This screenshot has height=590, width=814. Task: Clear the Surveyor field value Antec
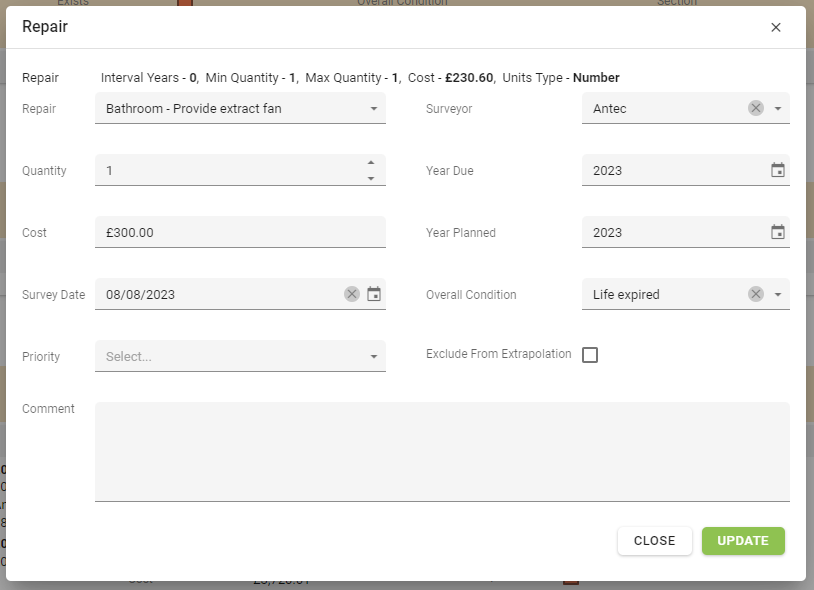[756, 108]
